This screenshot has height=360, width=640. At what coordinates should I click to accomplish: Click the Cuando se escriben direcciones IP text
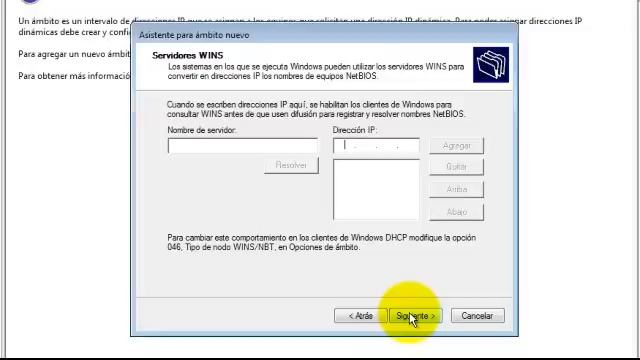(316, 109)
